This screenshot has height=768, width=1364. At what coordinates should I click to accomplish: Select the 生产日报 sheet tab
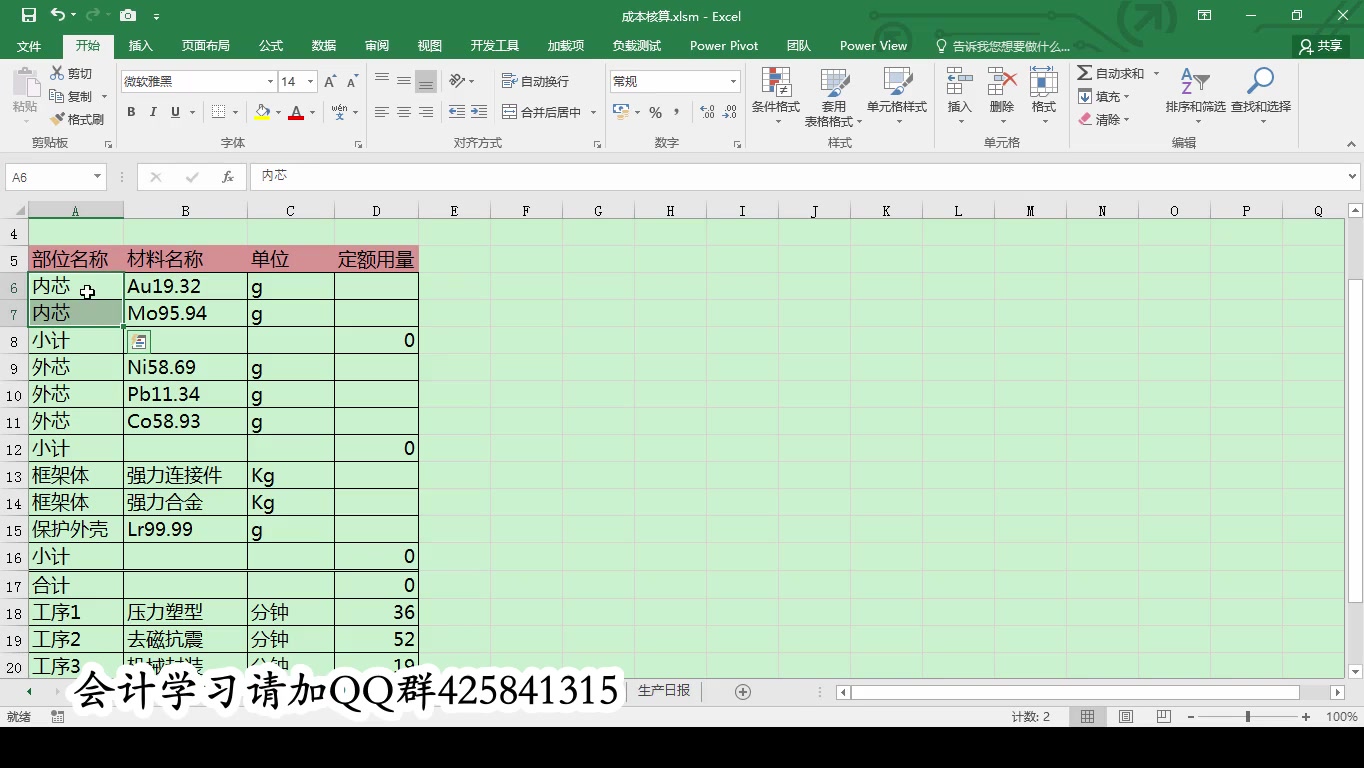(x=664, y=691)
